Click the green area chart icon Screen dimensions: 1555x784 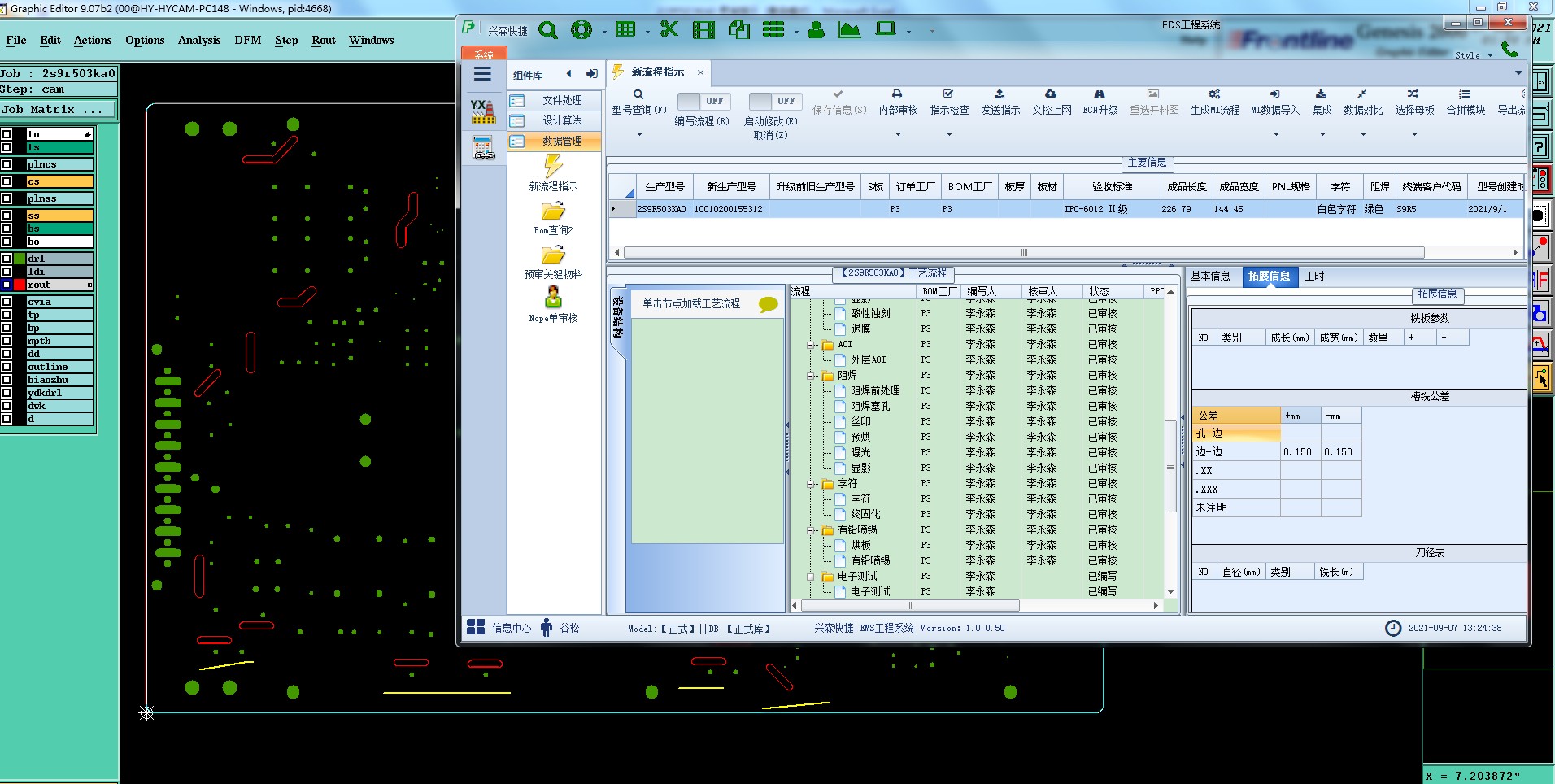click(848, 30)
